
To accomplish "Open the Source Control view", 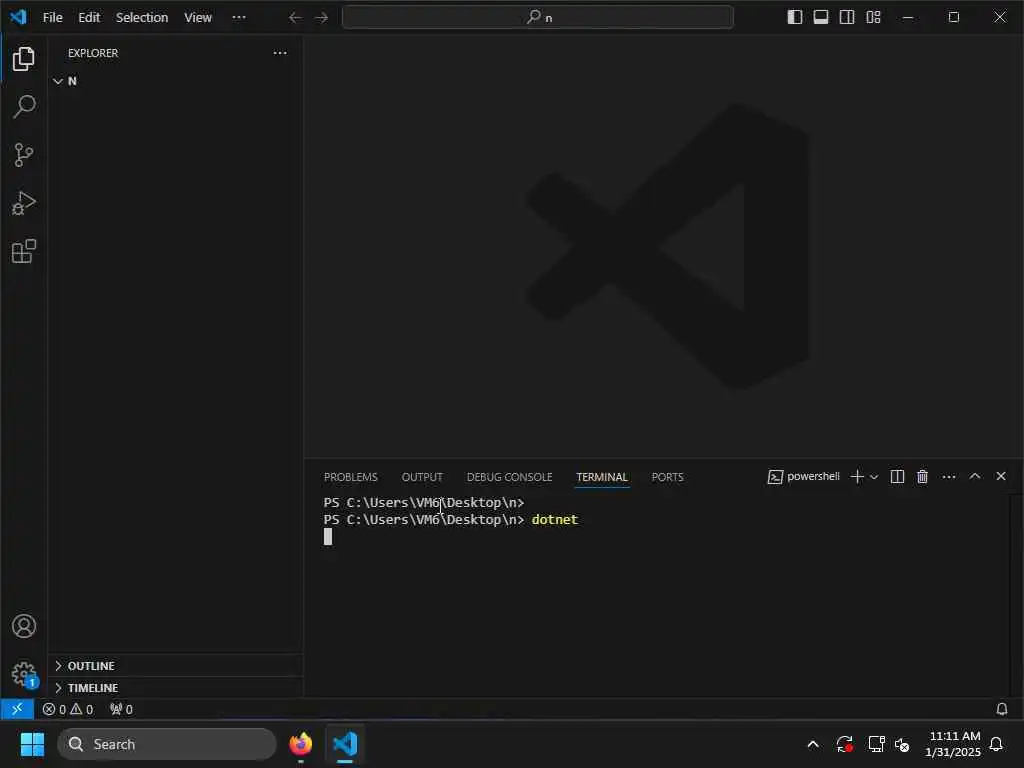I will point(24,155).
